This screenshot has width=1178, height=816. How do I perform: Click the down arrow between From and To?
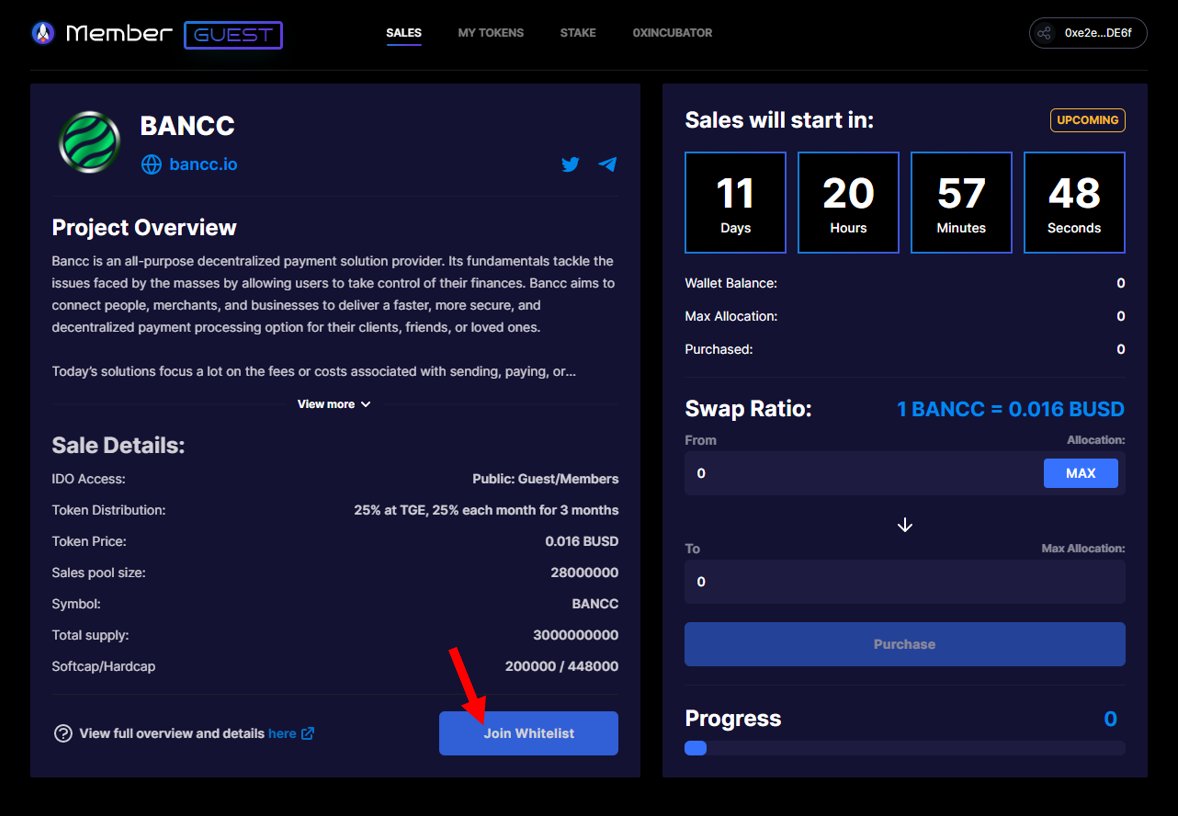(905, 524)
